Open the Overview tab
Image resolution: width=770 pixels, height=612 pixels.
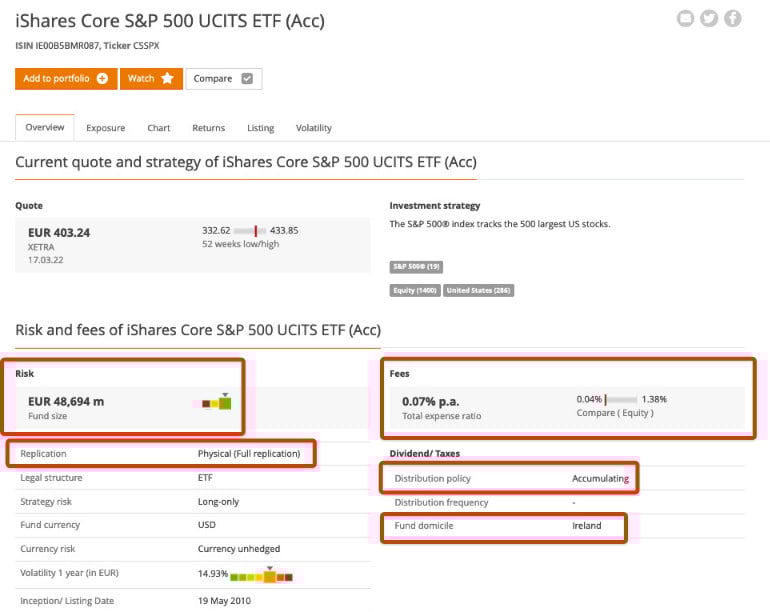[45, 128]
